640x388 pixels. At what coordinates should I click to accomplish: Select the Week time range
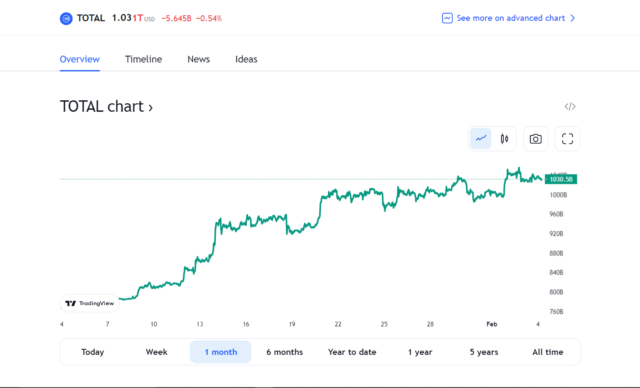(156, 352)
